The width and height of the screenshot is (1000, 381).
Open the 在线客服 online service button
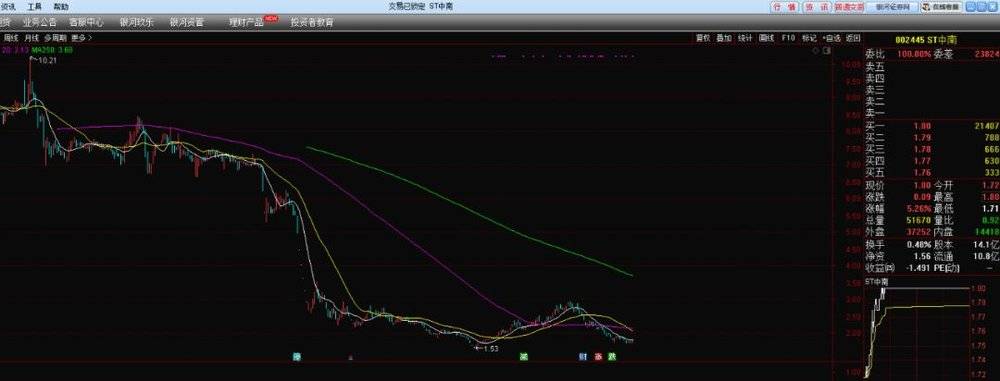click(942, 6)
